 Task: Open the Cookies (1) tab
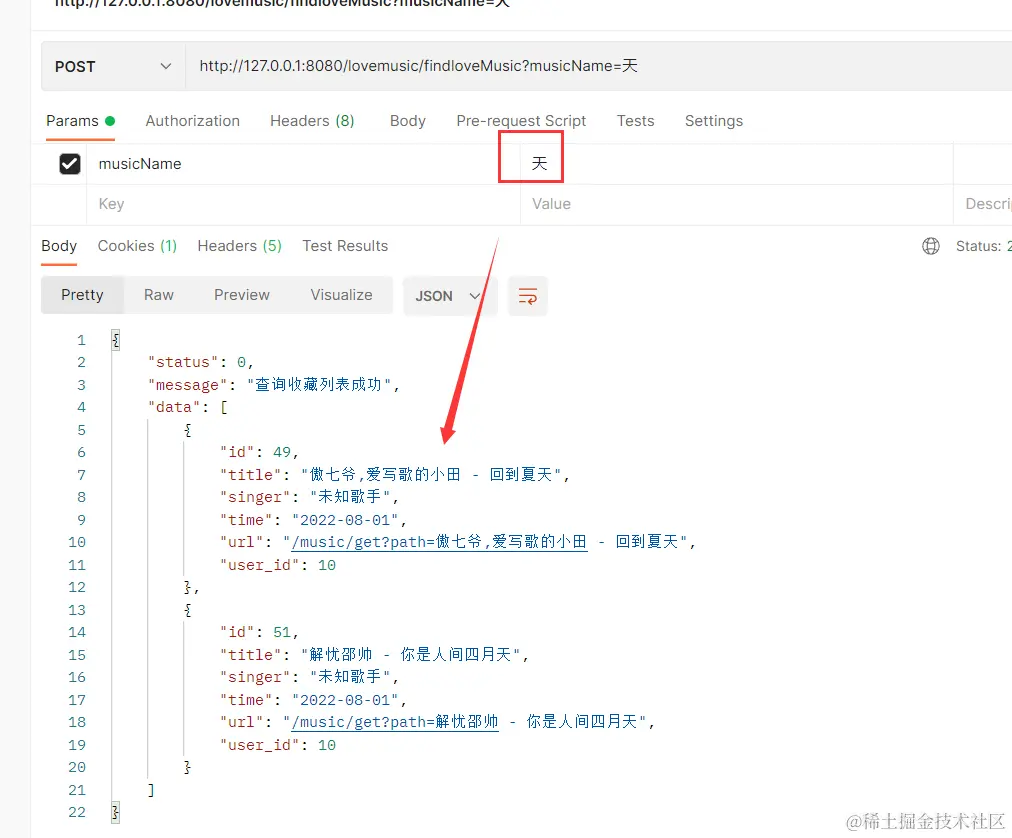[x=137, y=246]
